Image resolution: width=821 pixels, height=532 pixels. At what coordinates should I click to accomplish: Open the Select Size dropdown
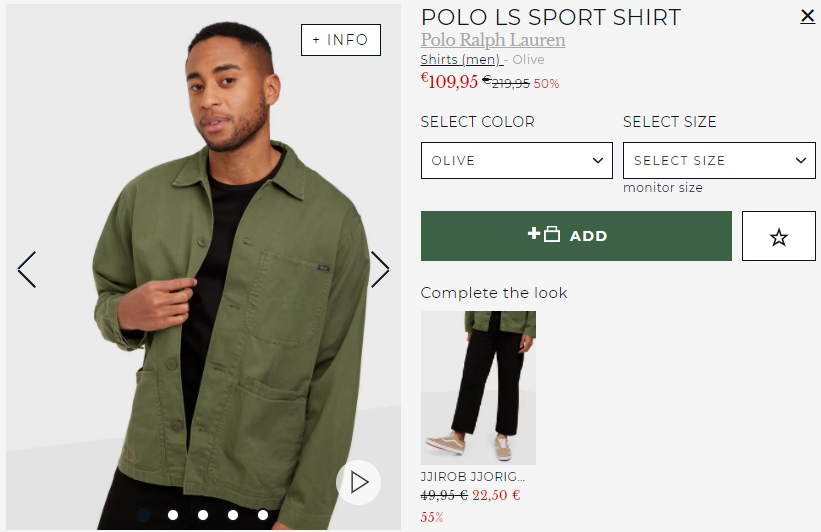718,160
